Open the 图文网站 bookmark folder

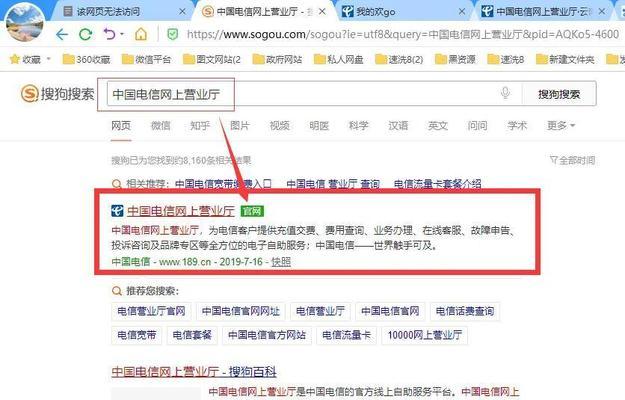click(x=212, y=59)
